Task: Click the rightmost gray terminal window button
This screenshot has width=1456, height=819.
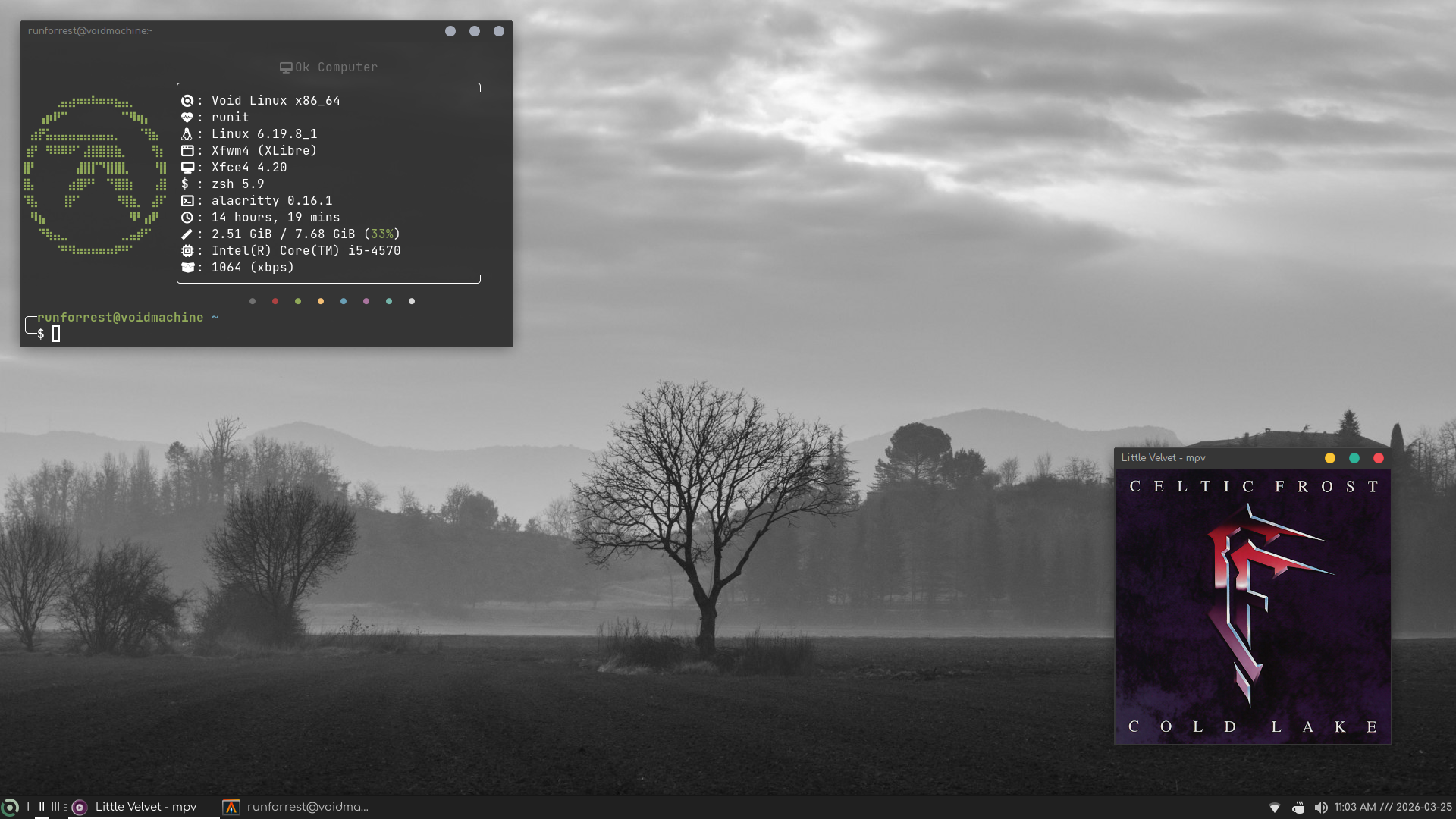Action: (499, 31)
